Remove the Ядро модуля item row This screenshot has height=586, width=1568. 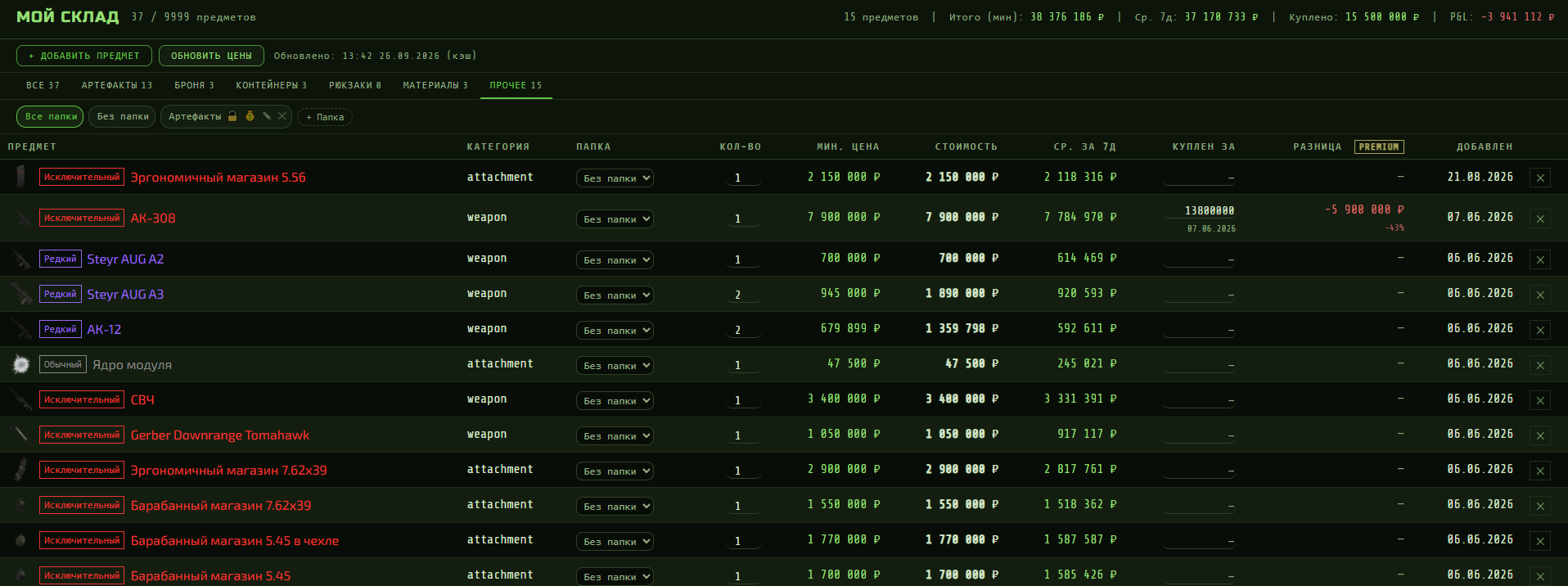pyautogui.click(x=1540, y=365)
